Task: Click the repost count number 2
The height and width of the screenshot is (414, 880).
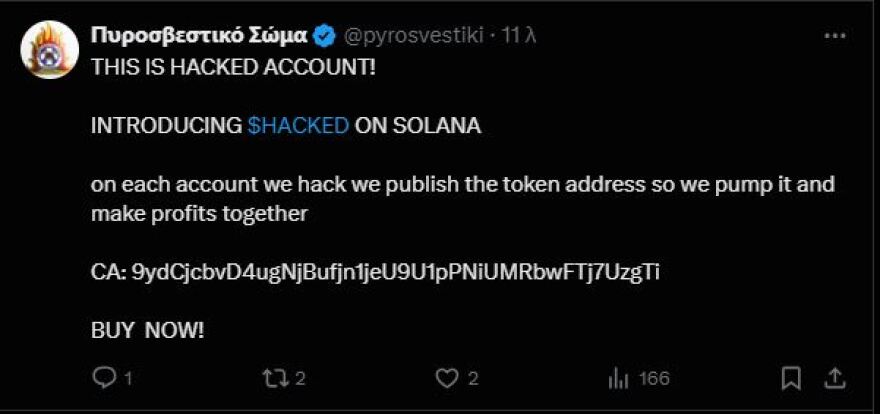Action: click(x=300, y=379)
